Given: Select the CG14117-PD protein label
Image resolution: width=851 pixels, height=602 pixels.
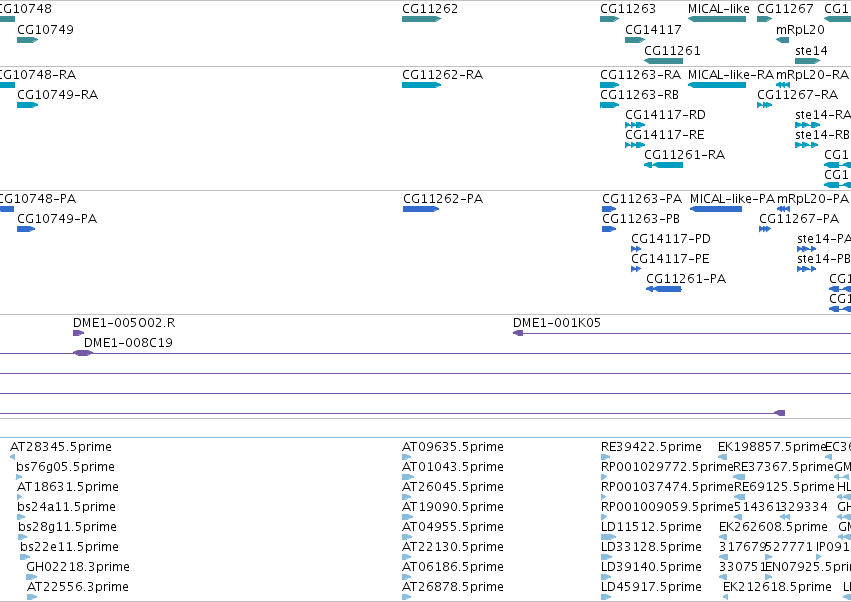Looking at the screenshot, I should [x=671, y=239].
